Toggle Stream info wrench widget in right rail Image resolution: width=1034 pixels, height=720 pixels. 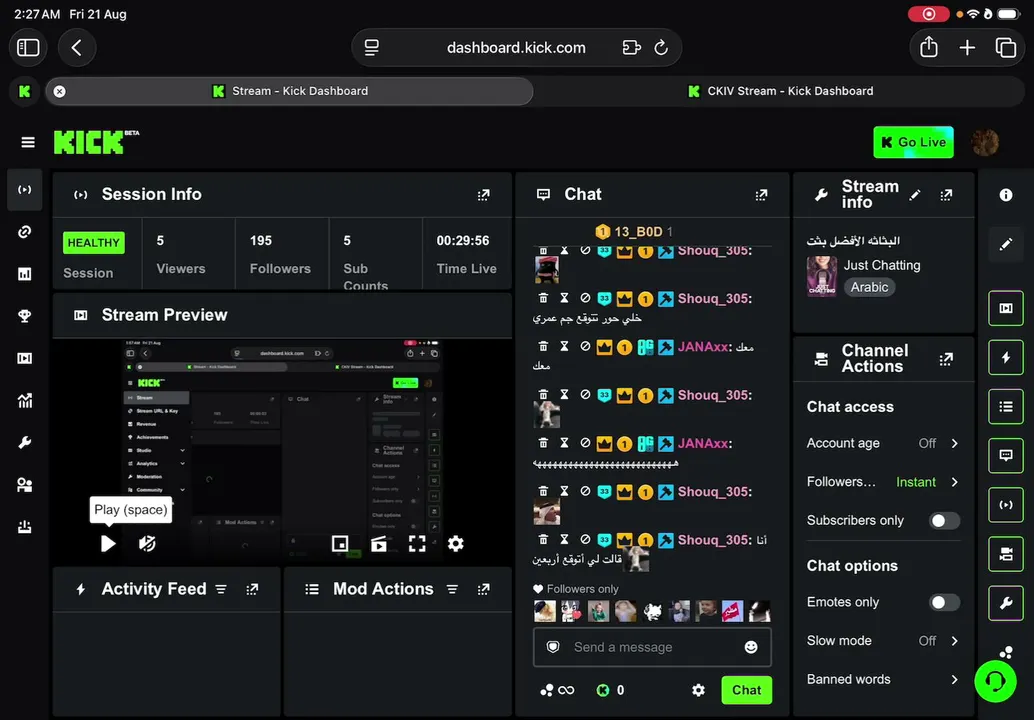click(x=1006, y=603)
